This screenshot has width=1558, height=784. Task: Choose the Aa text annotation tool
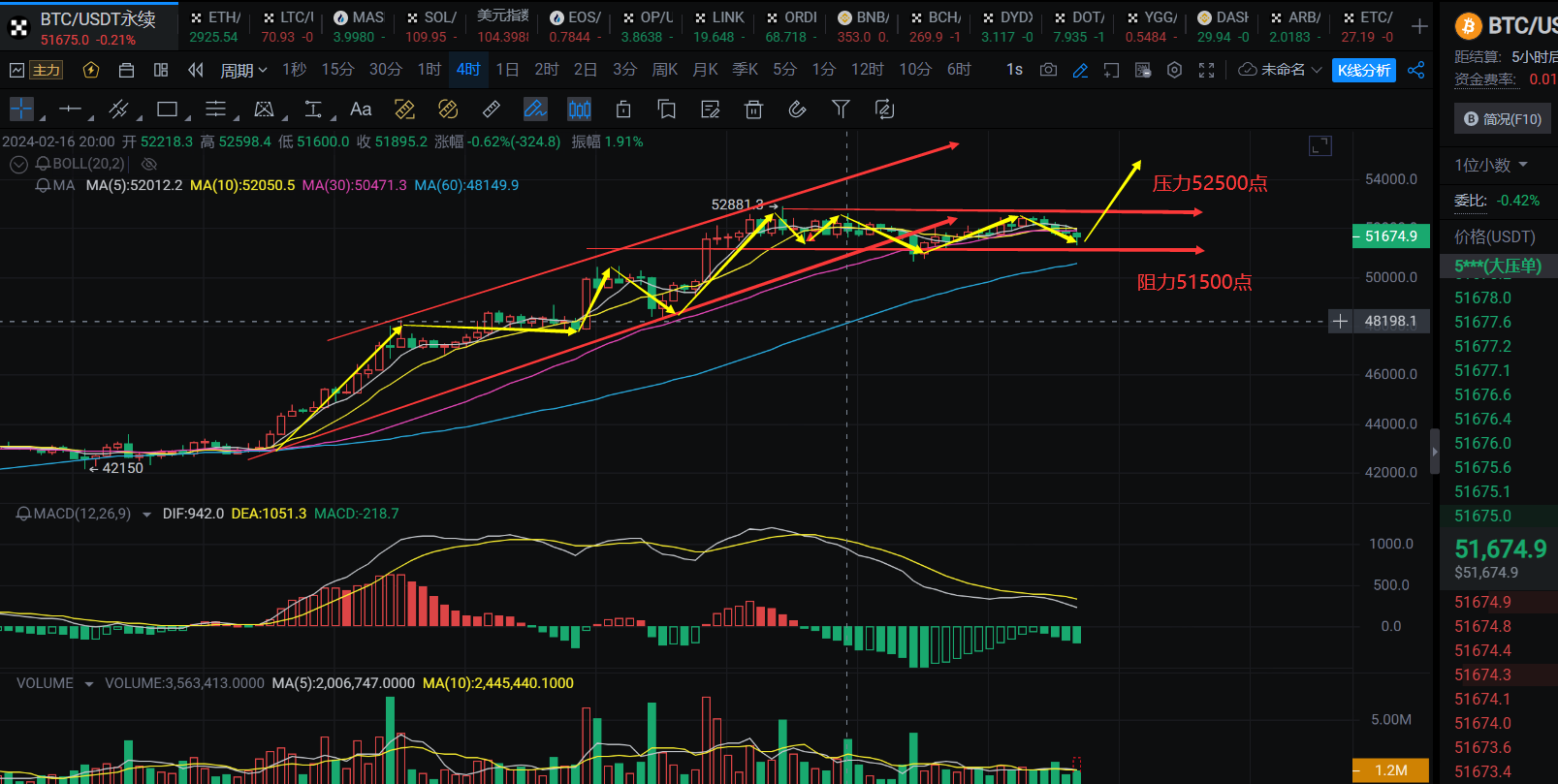click(x=361, y=110)
